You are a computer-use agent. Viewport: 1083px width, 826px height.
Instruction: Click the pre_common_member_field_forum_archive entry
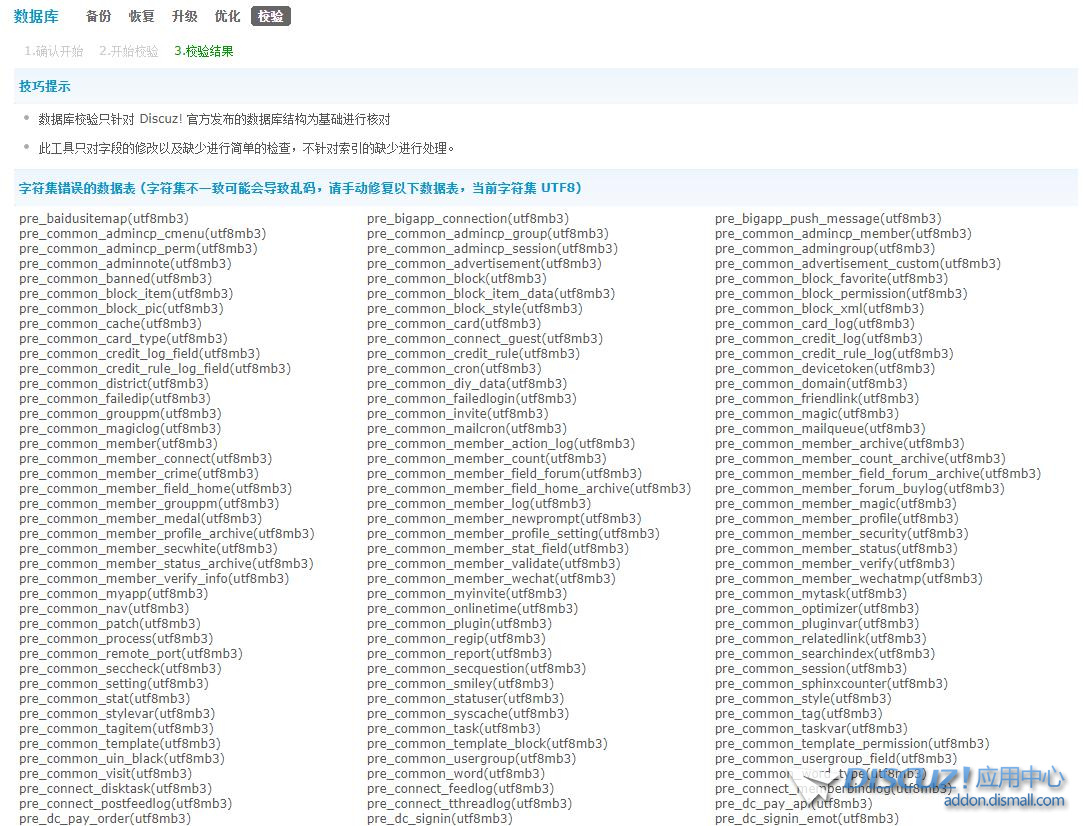(877, 474)
